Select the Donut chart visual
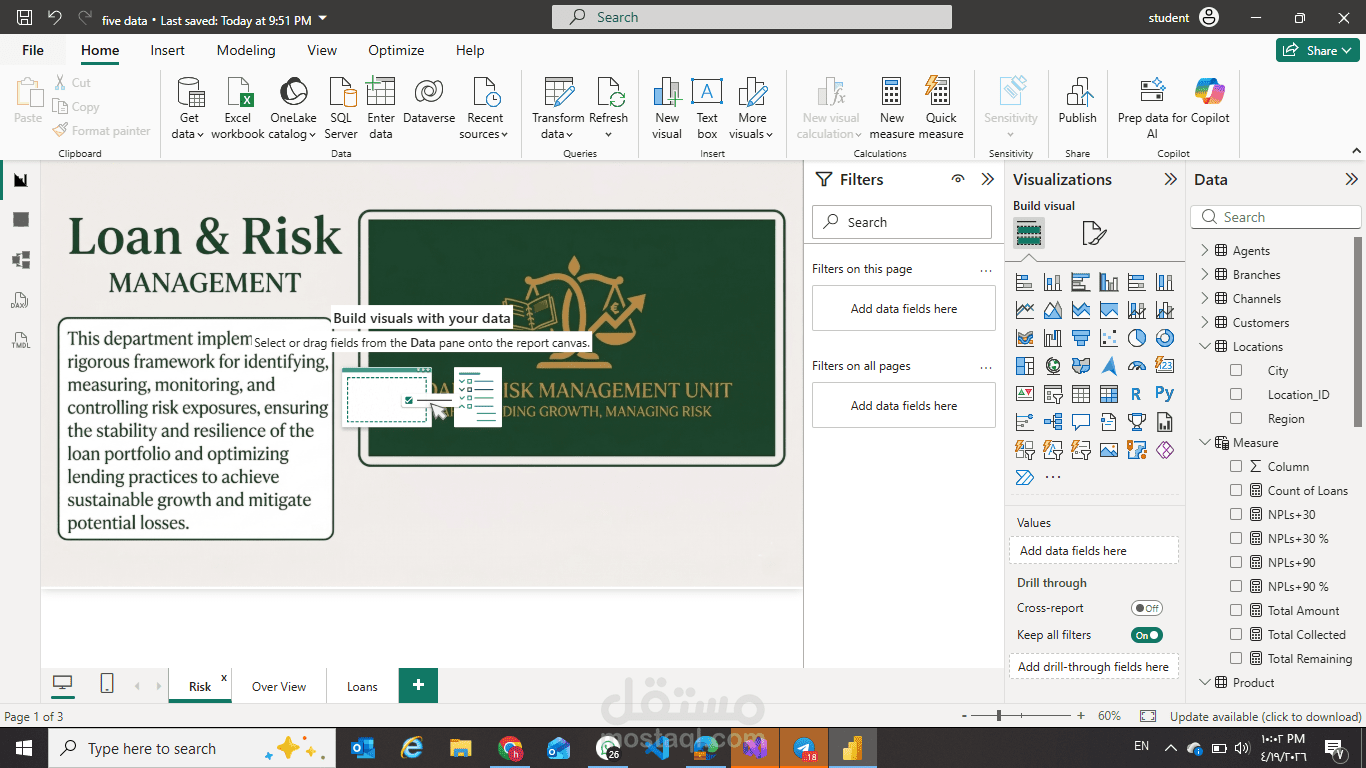Image resolution: width=1366 pixels, height=768 pixels. [1164, 338]
